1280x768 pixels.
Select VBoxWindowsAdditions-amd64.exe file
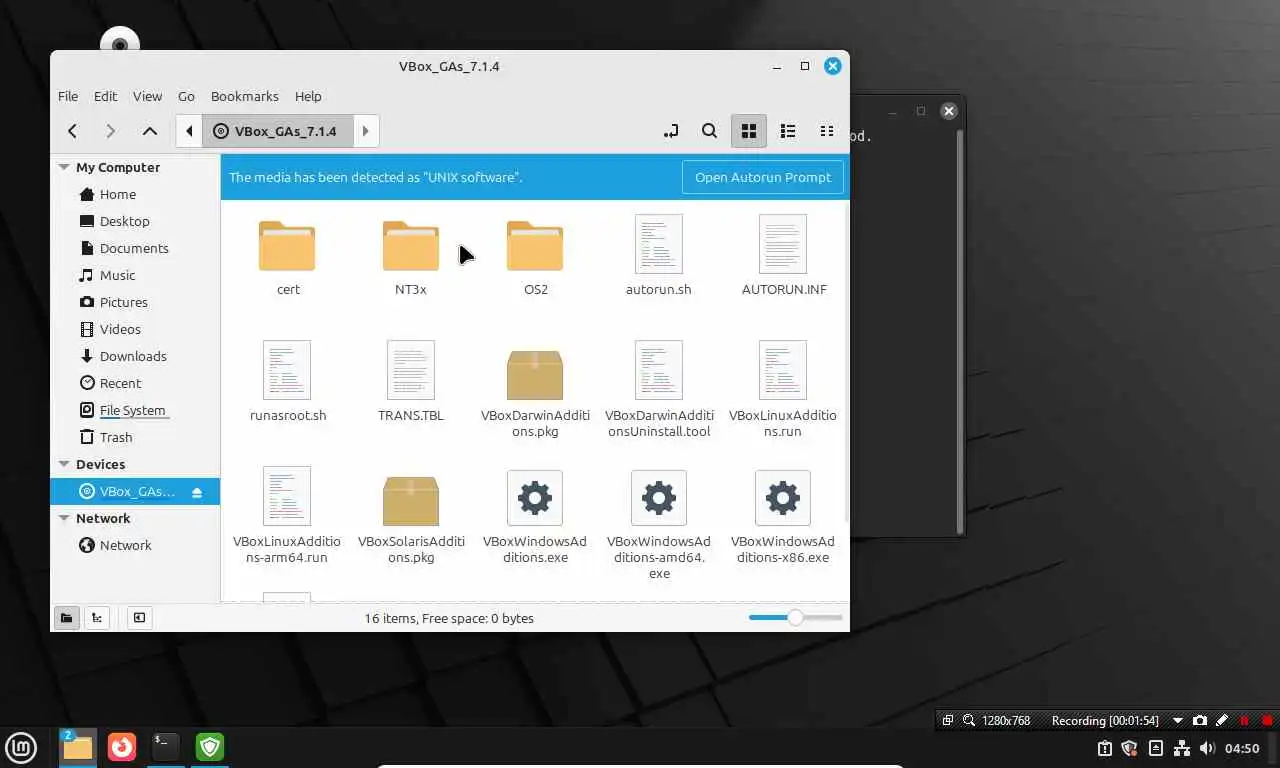click(x=659, y=526)
